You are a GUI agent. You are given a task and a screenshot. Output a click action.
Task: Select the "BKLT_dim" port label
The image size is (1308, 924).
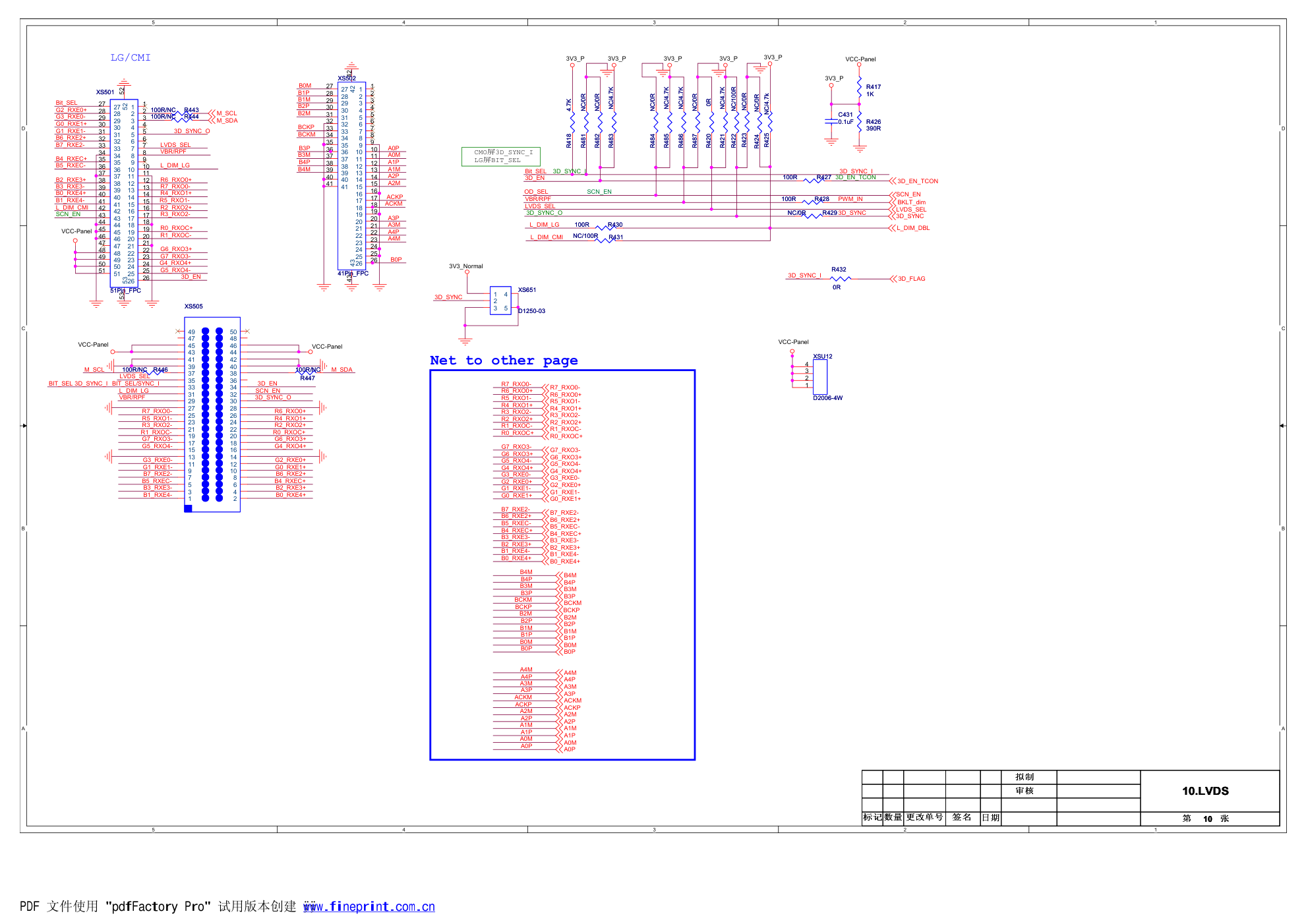pyautogui.click(x=911, y=202)
